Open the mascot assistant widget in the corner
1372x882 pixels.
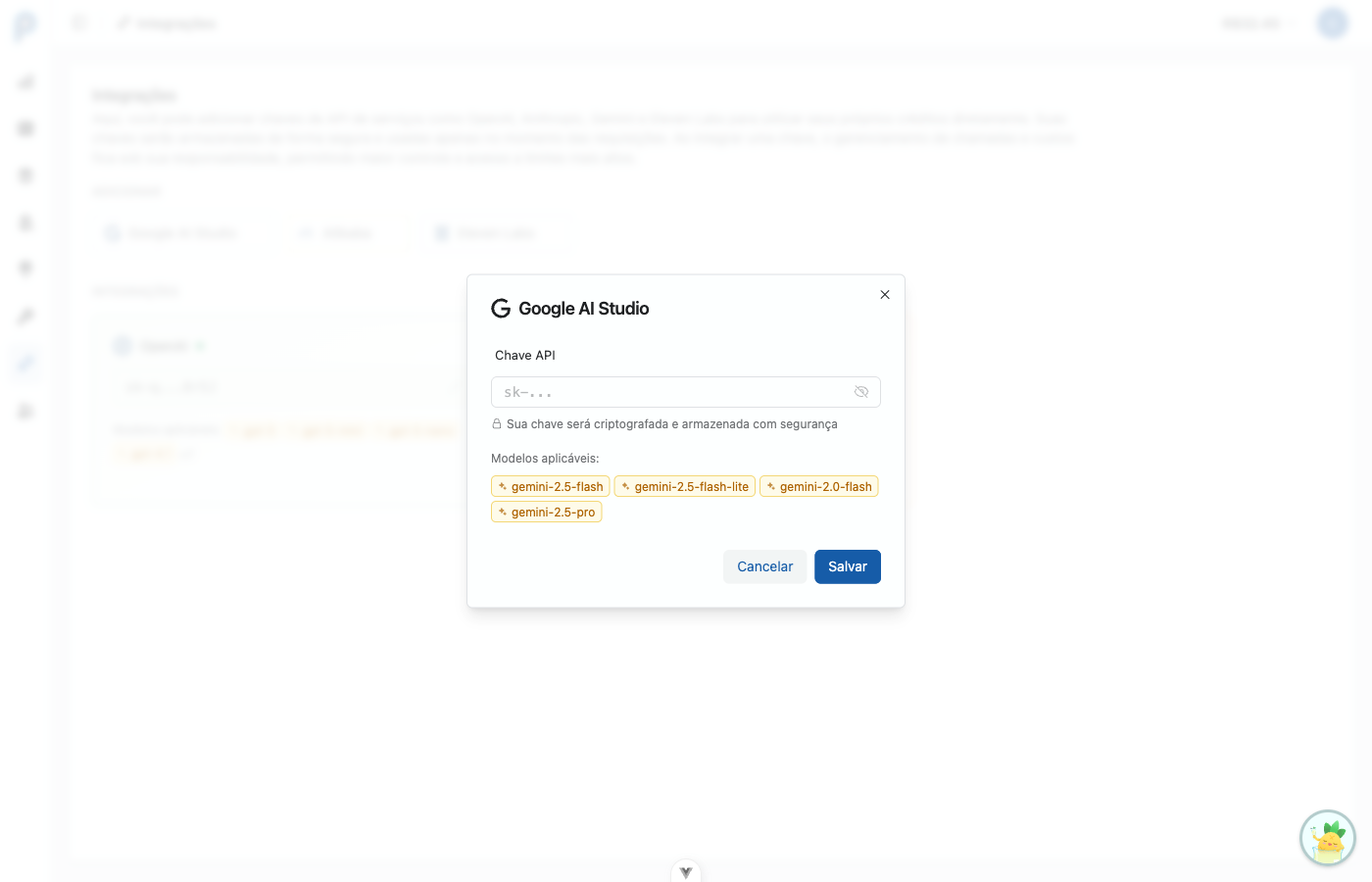pyautogui.click(x=1327, y=838)
